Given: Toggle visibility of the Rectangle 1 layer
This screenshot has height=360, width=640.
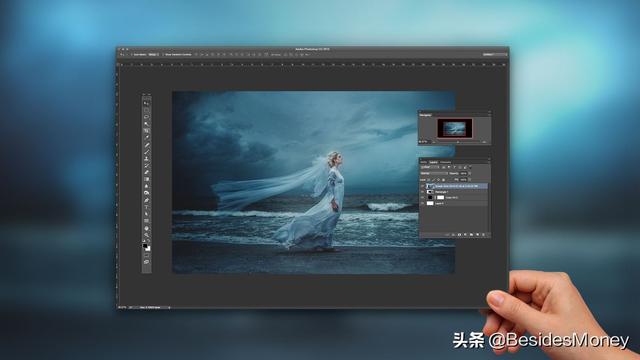Looking at the screenshot, I should click(422, 192).
